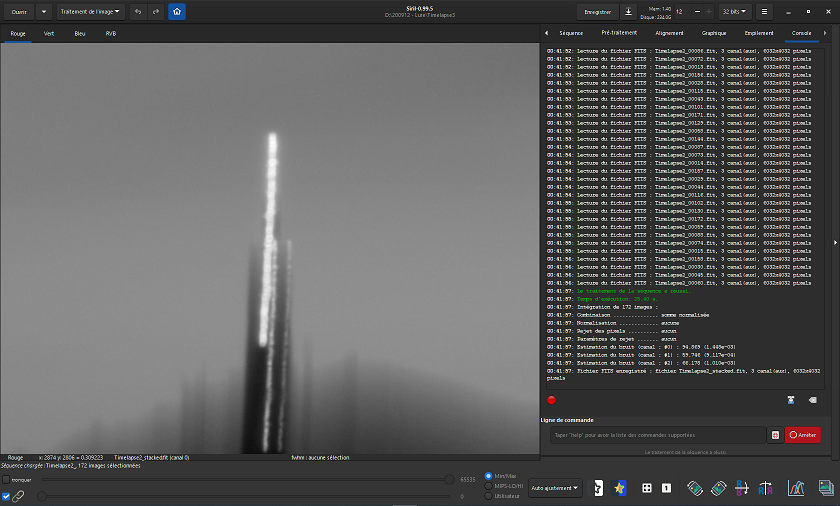Enable the 'tronquer' checkbox
The image size is (840, 506).
(x=6, y=480)
